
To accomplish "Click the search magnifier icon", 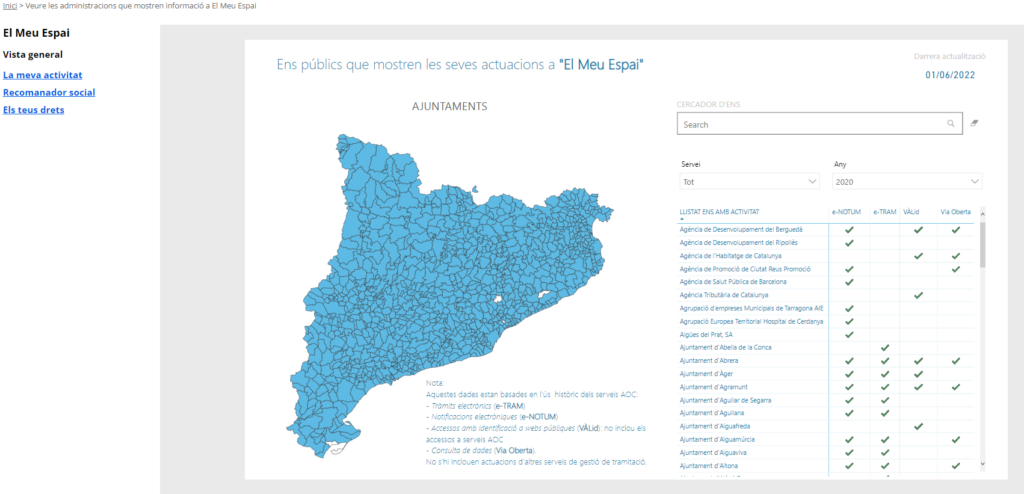I will 950,124.
